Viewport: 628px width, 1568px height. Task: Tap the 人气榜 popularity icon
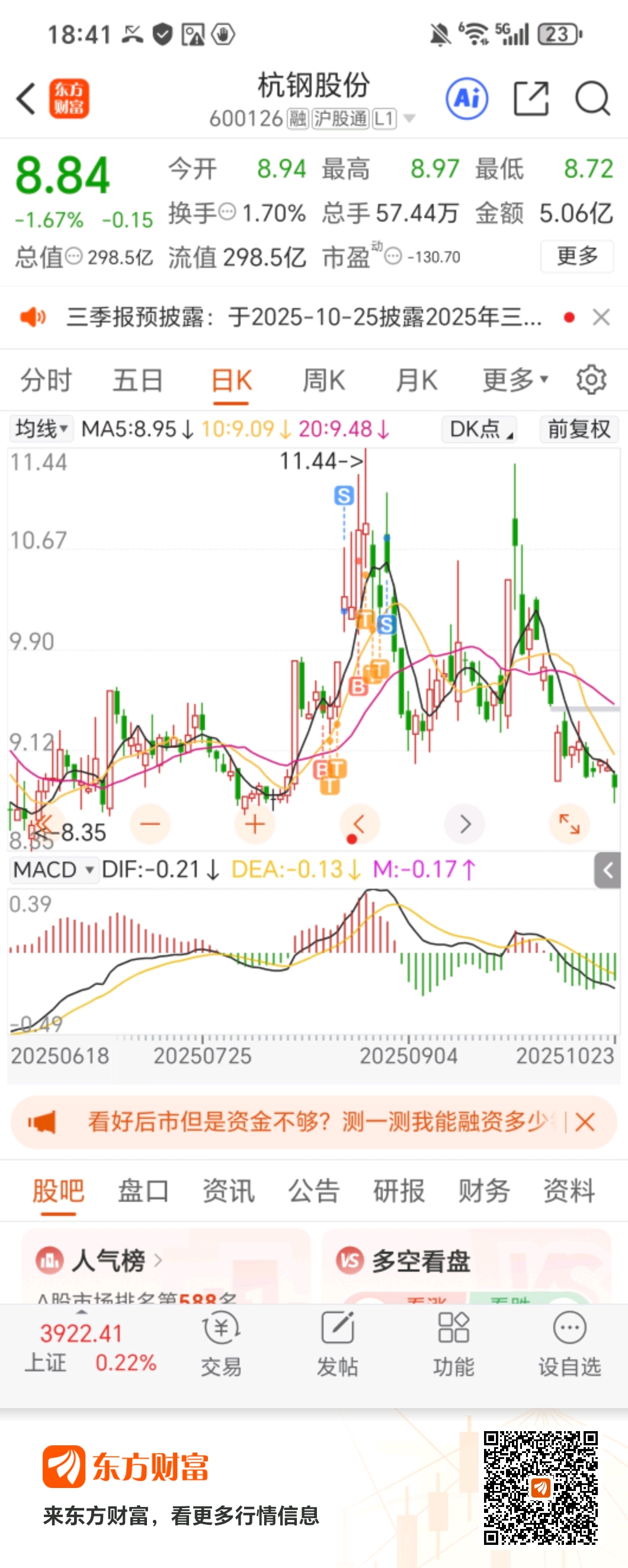(49, 1260)
